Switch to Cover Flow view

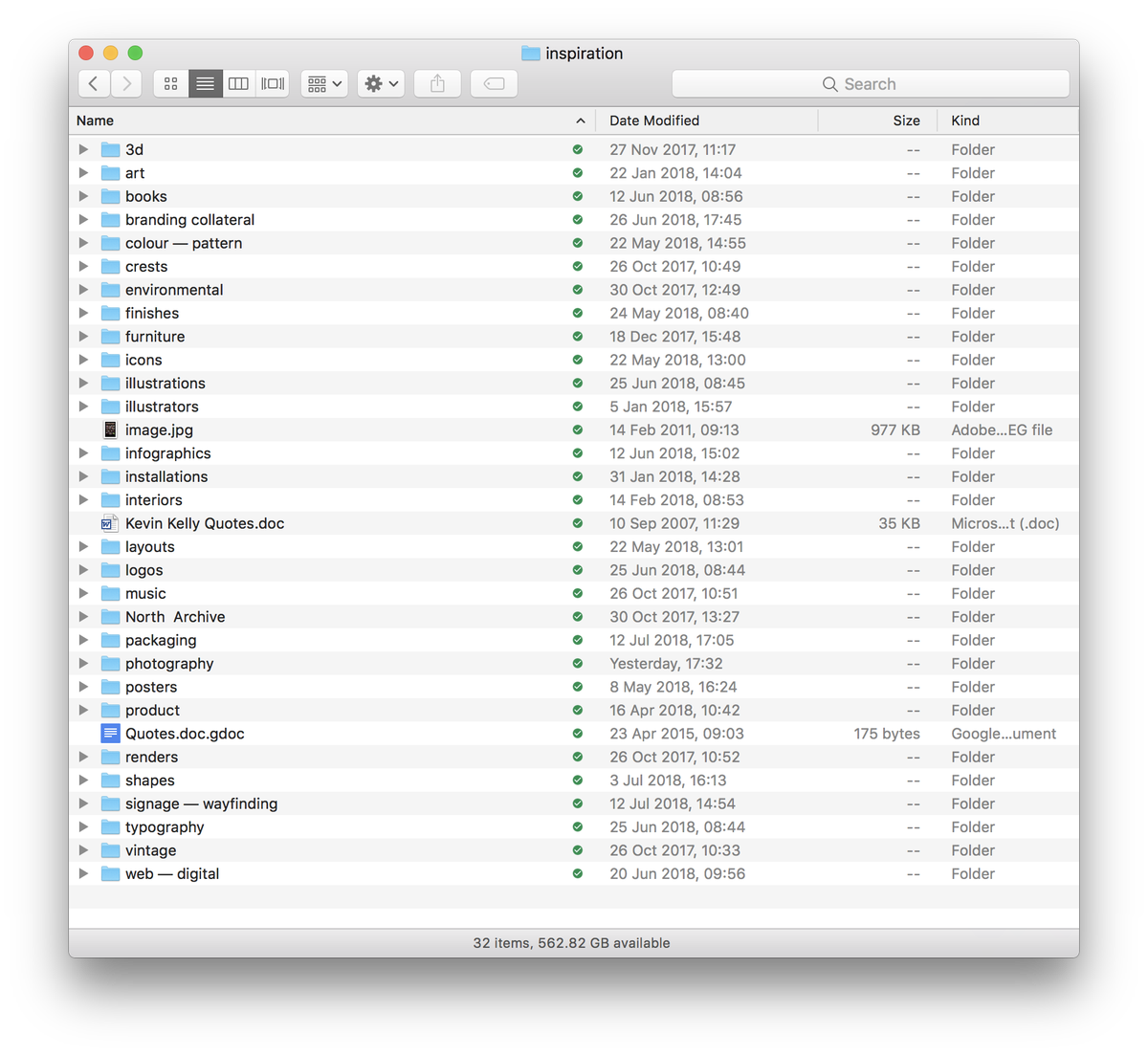pyautogui.click(x=273, y=84)
